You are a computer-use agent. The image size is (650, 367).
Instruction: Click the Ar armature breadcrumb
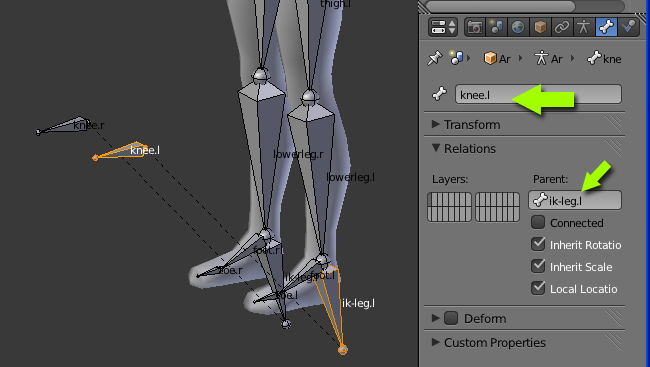(x=548, y=58)
